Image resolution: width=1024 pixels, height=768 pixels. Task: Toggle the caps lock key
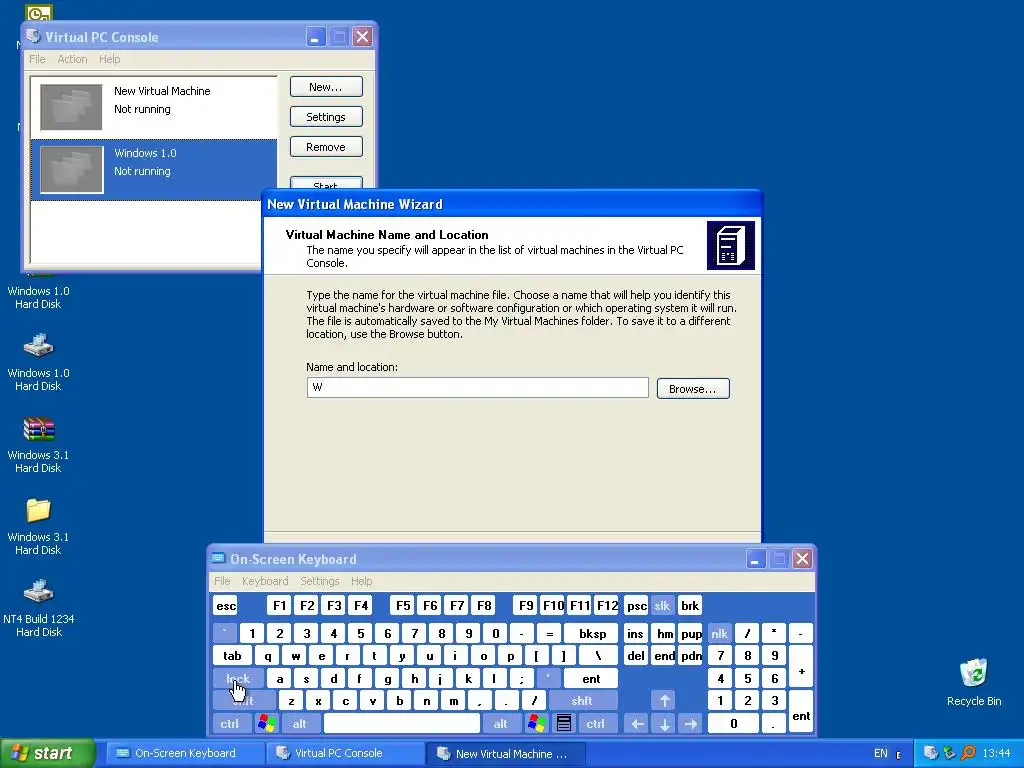tap(238, 679)
